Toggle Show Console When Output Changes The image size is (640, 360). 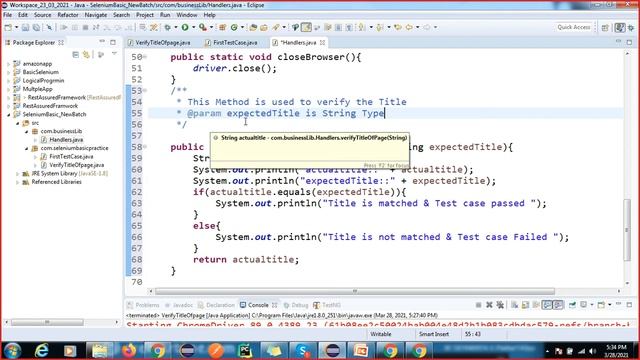[547, 305]
